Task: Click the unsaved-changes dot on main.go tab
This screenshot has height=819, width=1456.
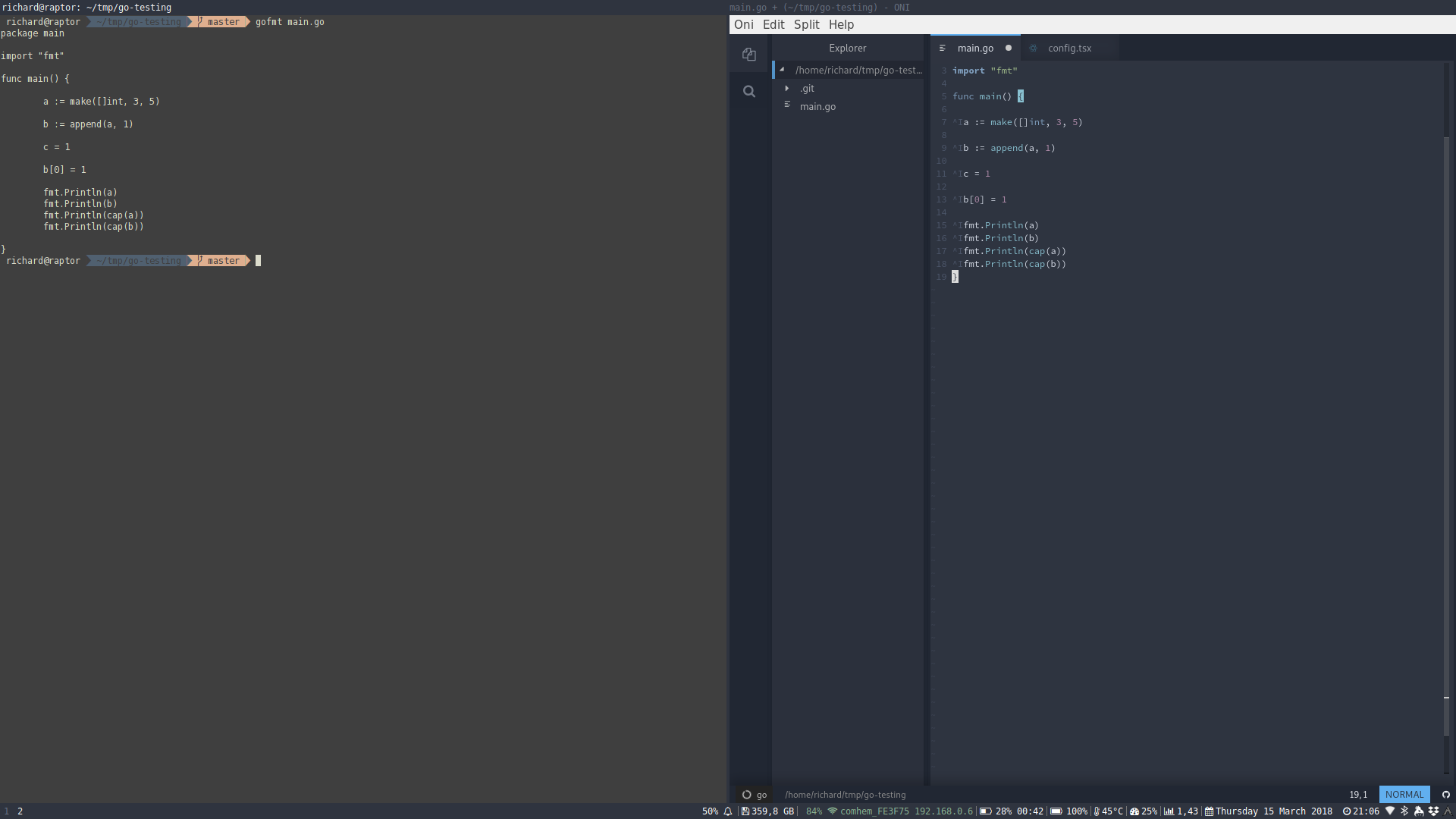Action: (1009, 48)
